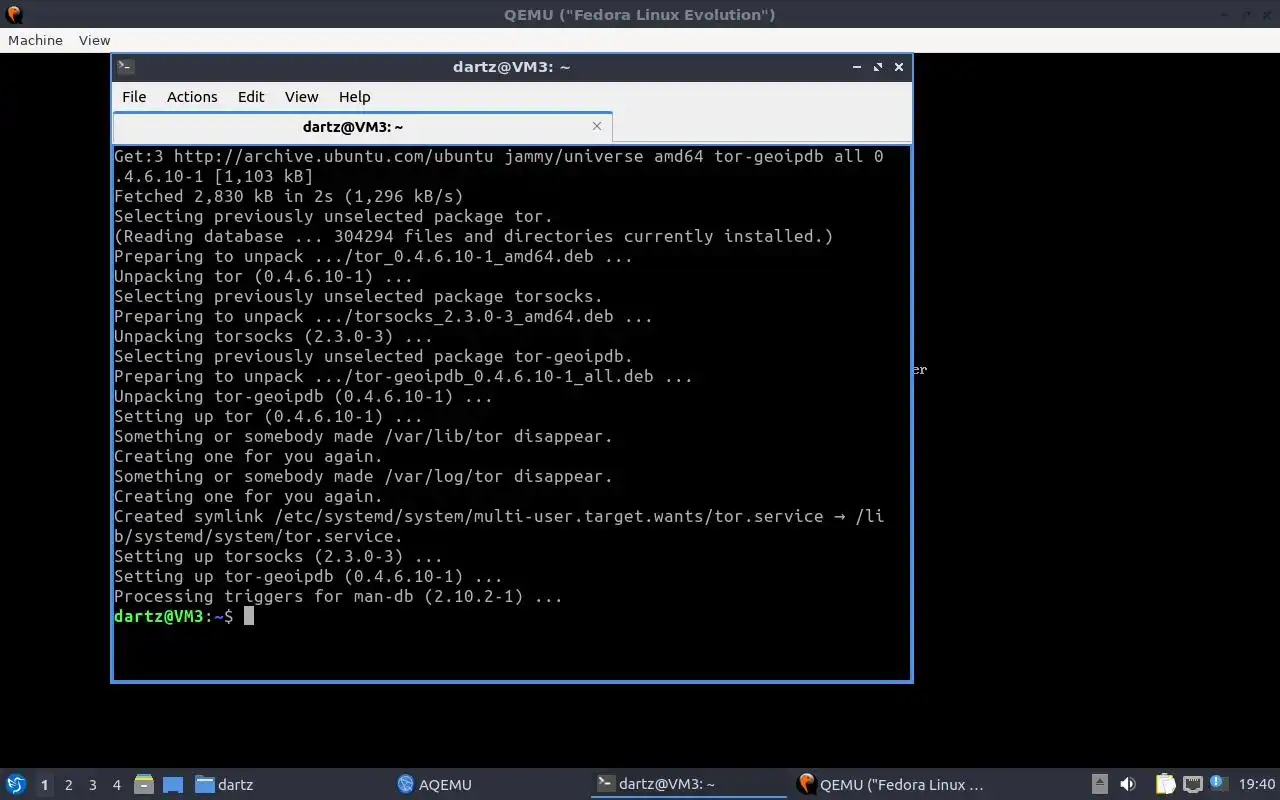This screenshot has width=1280, height=800.
Task: Minimize the terminal window
Action: [x=857, y=67]
